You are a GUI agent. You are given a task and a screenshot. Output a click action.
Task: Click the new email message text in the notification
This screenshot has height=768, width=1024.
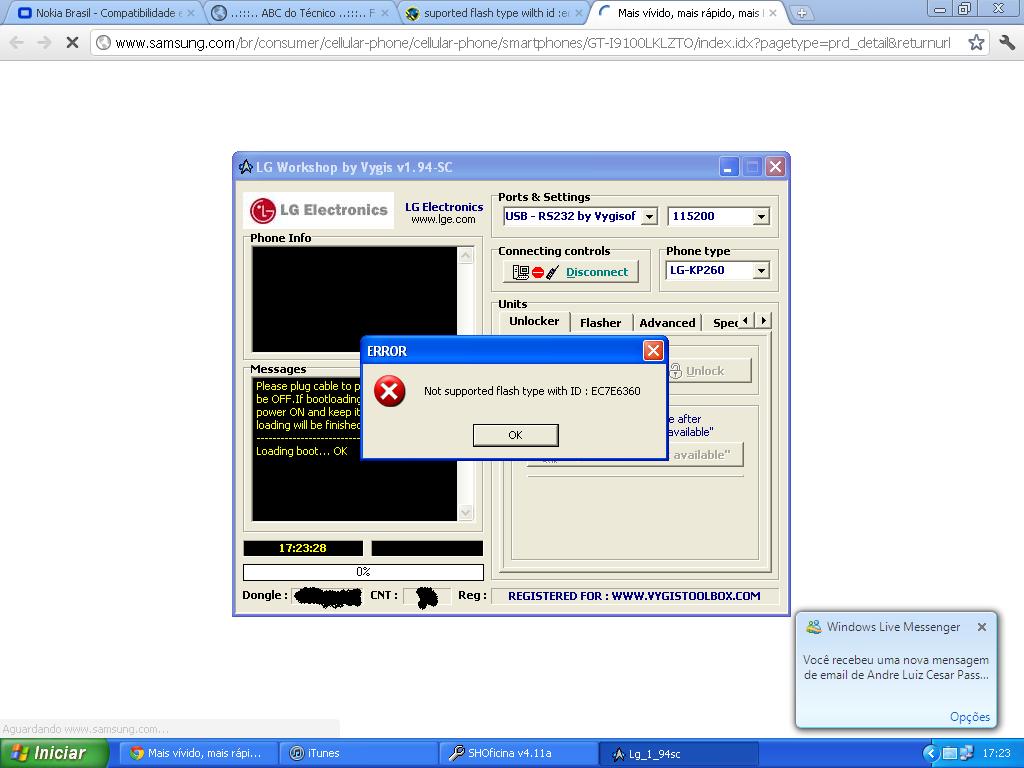896,667
